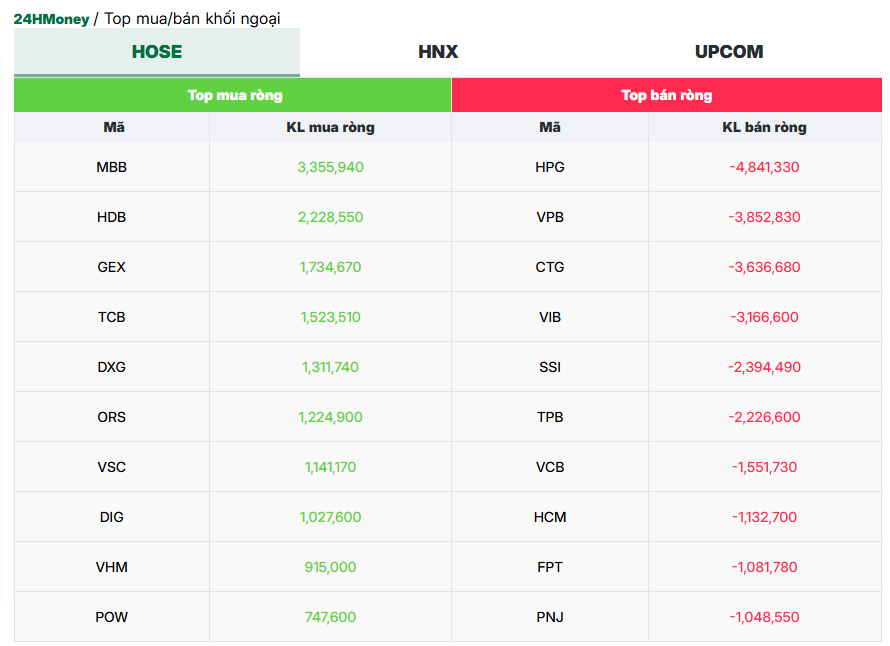Click net sell value -1,081,780

tap(765, 567)
